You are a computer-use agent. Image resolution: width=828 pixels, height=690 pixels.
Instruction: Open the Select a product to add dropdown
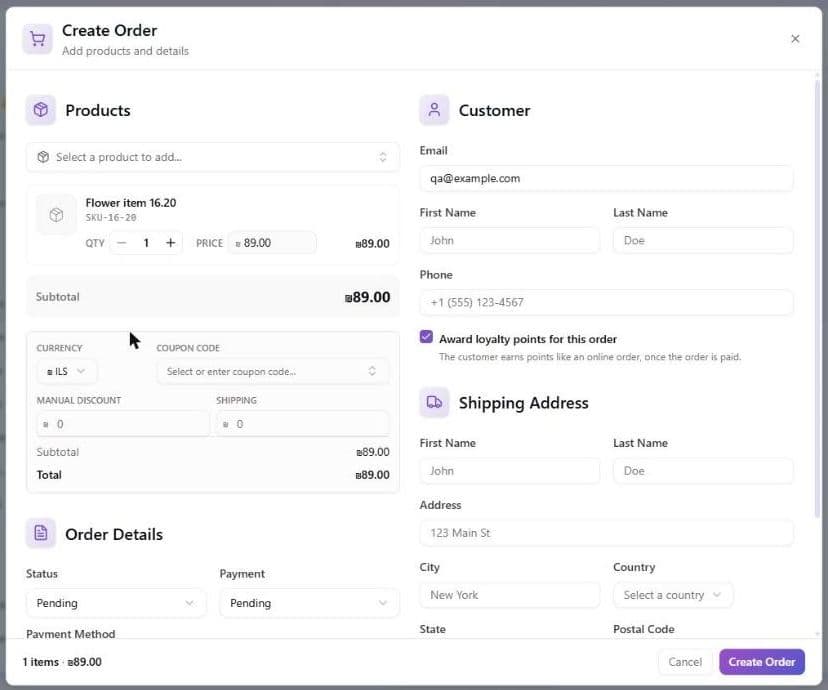point(212,157)
